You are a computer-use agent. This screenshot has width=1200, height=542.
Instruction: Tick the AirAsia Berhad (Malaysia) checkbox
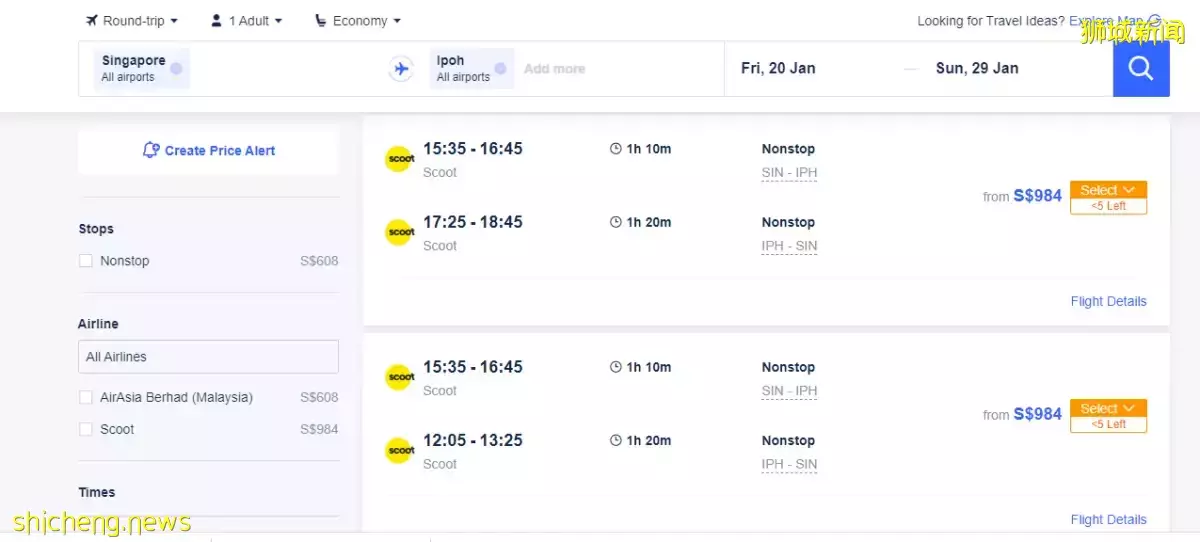pos(86,397)
